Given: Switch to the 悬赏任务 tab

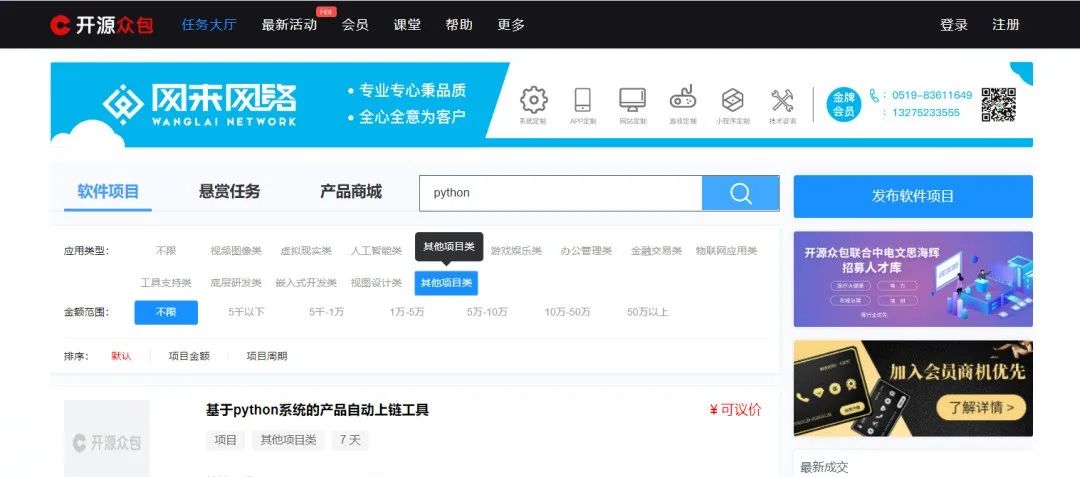Looking at the screenshot, I should click(x=229, y=192).
